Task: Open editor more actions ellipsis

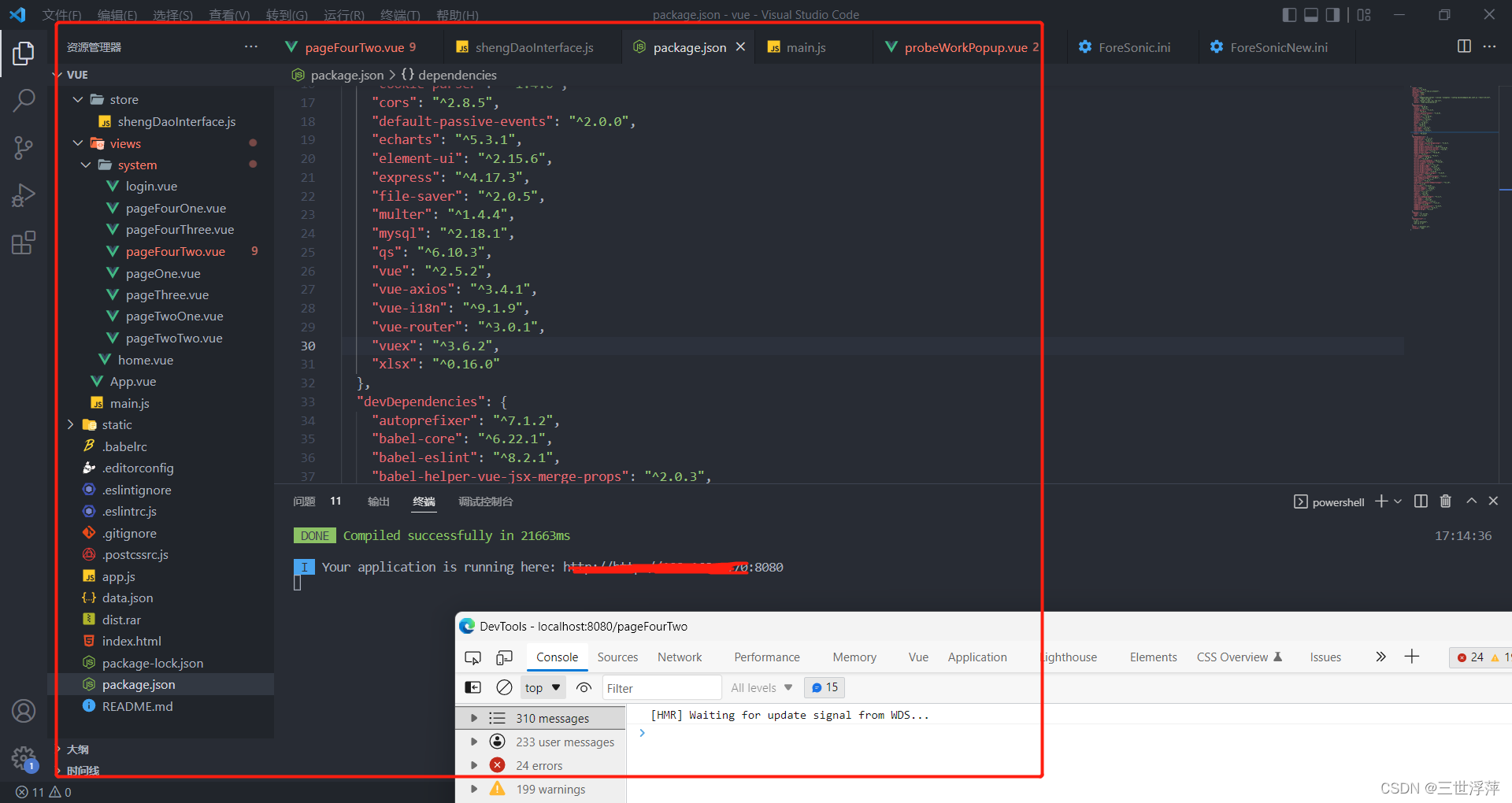Action: tap(1489, 46)
